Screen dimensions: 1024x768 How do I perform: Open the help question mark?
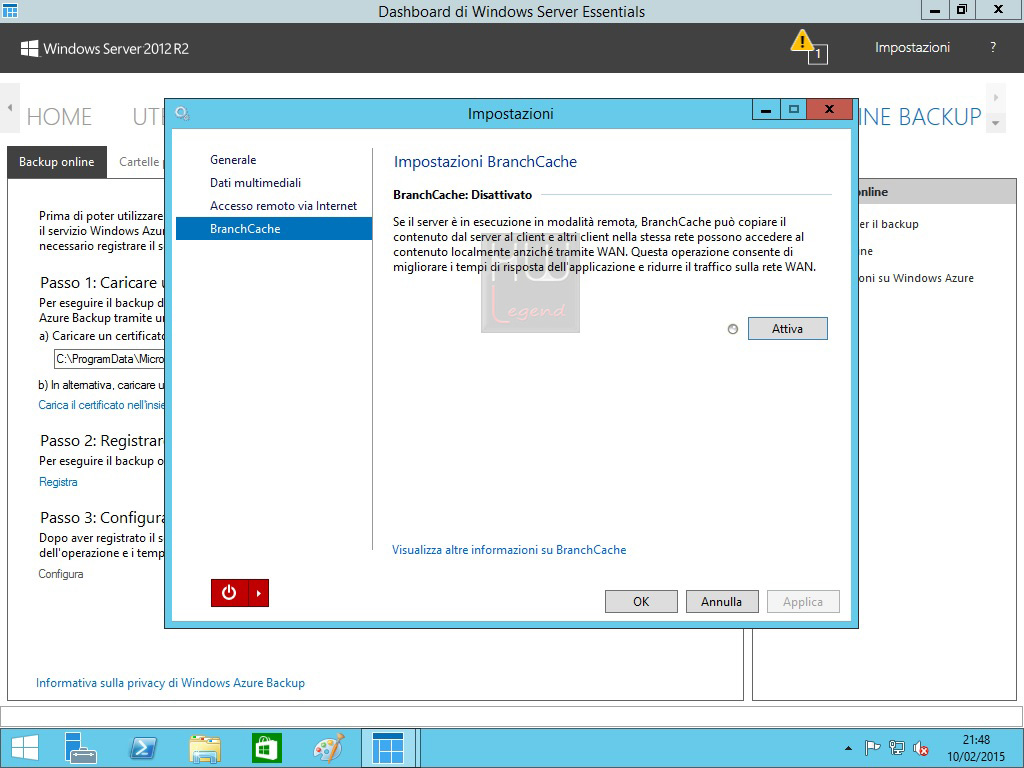pyautogui.click(x=993, y=47)
